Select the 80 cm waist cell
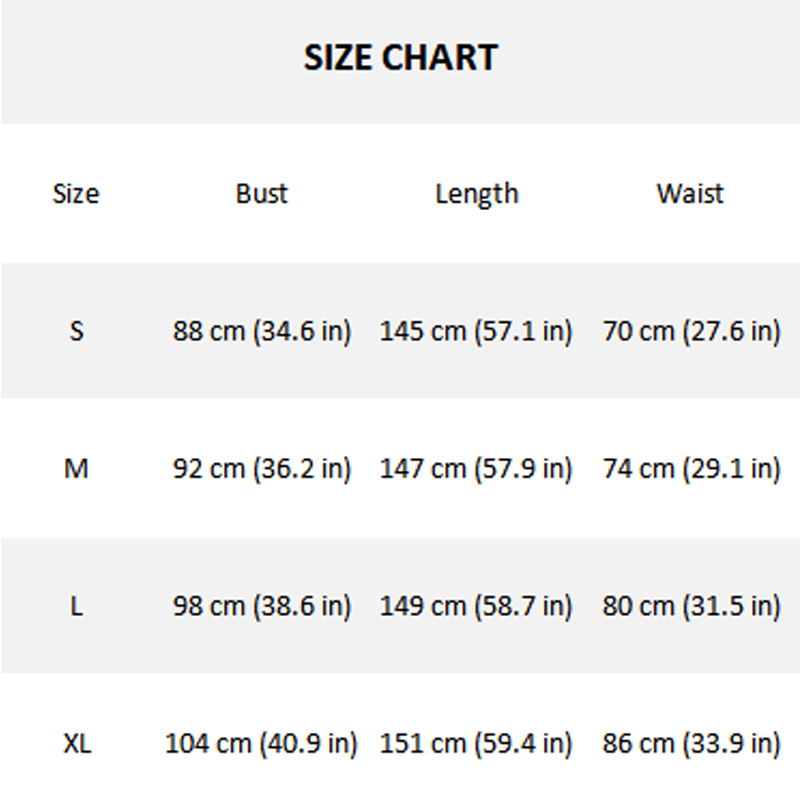The height and width of the screenshot is (800, 800). click(691, 606)
